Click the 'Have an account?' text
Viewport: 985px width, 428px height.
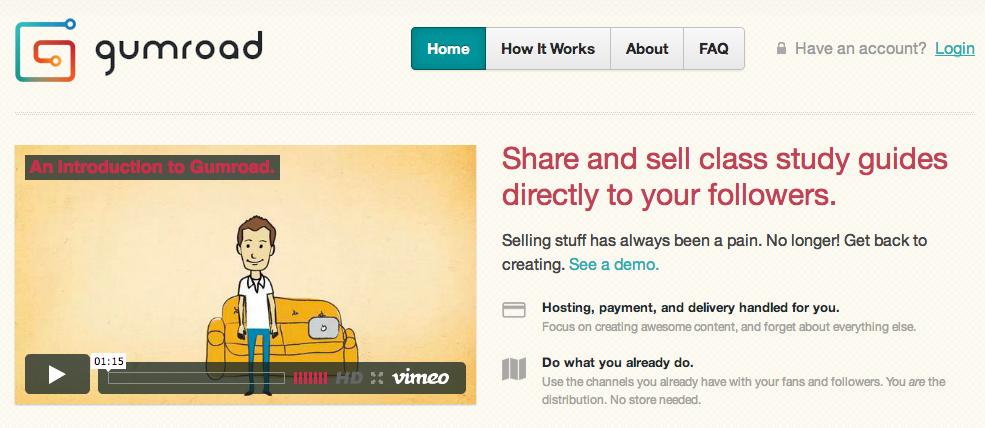860,48
